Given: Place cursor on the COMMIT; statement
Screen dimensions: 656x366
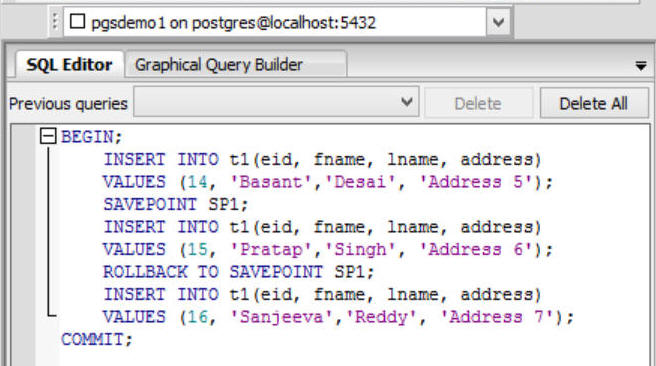Looking at the screenshot, I should (97, 339).
